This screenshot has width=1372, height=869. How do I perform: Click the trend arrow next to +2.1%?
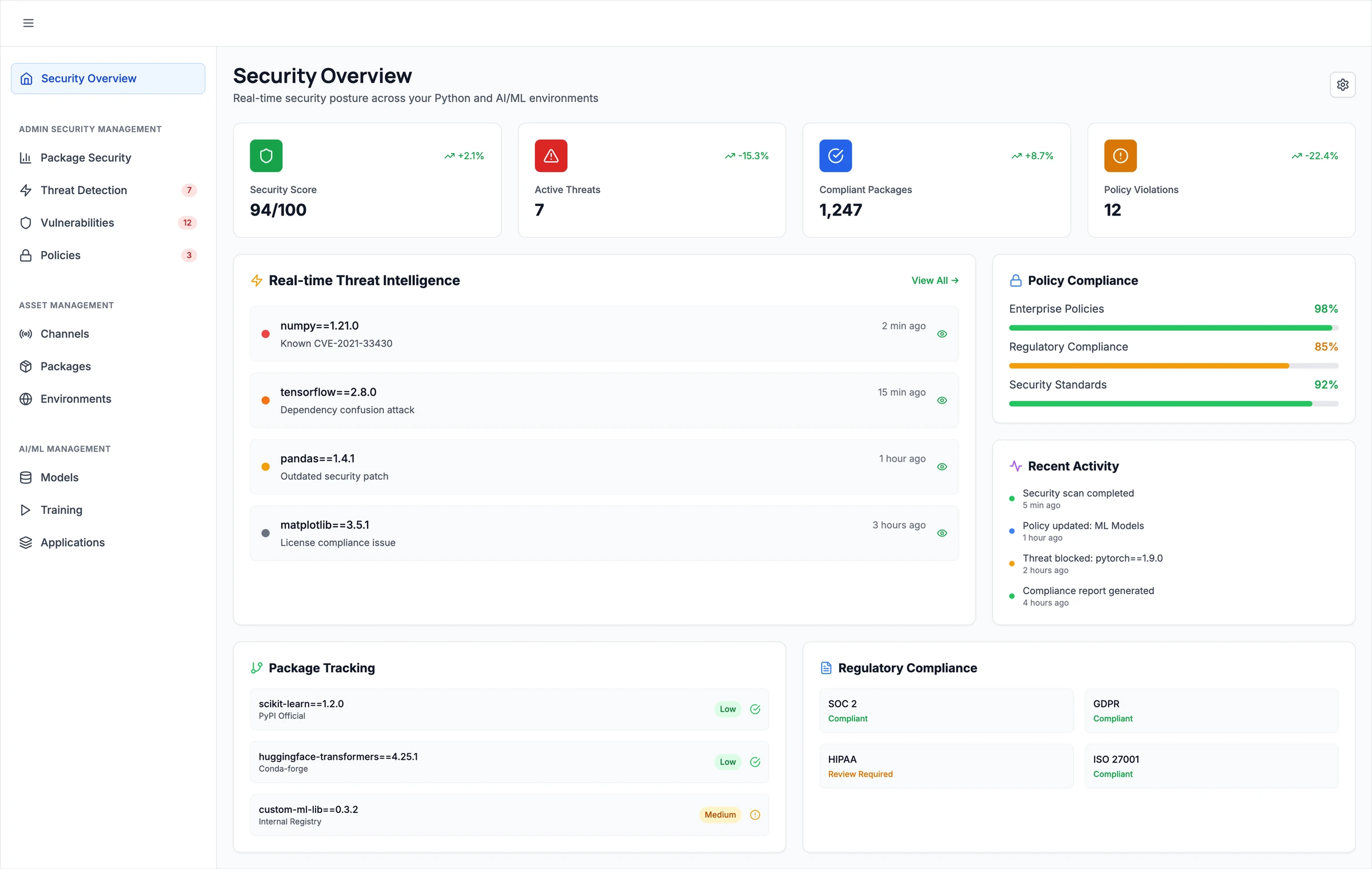(449, 156)
